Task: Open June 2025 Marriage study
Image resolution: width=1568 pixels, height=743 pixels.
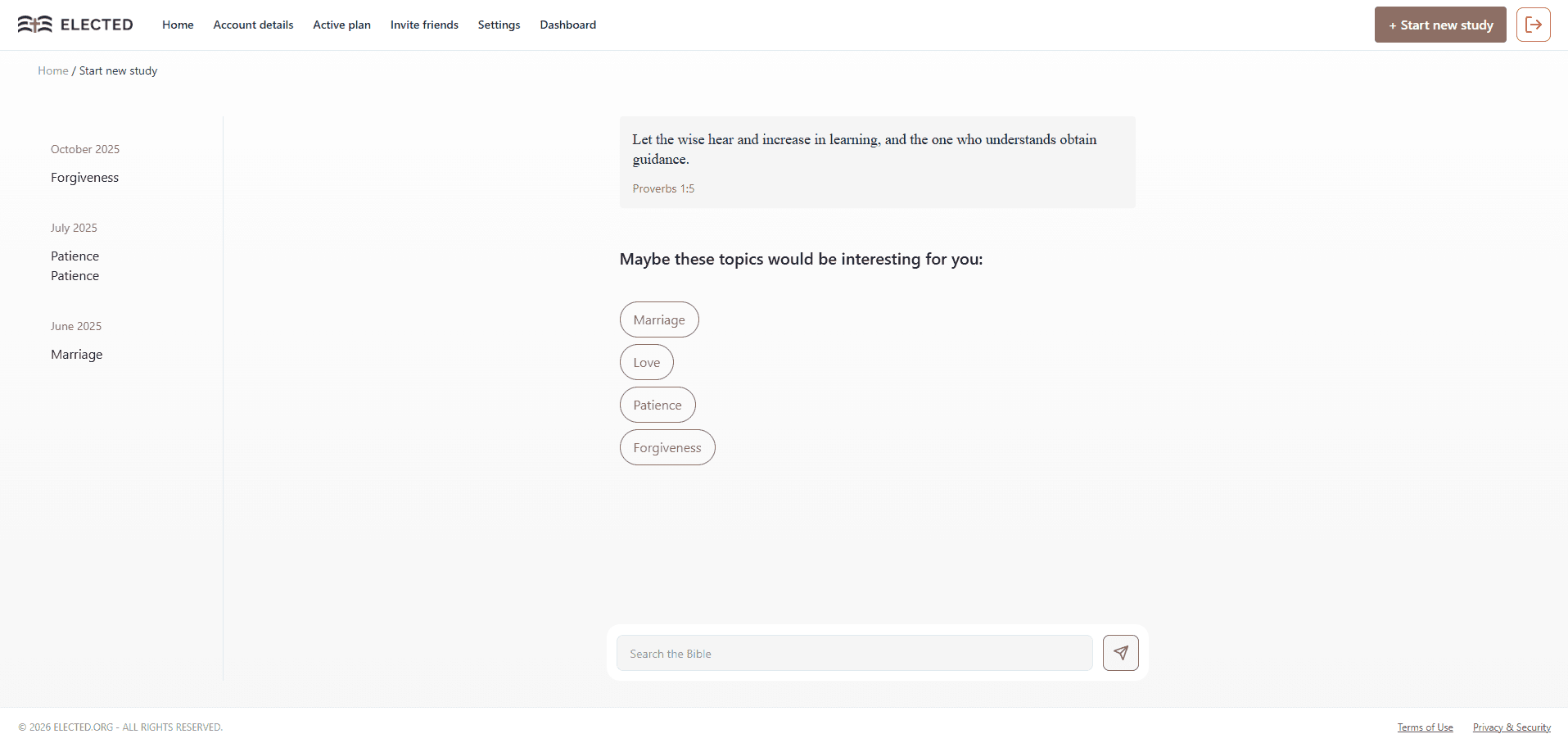Action: 76,355
